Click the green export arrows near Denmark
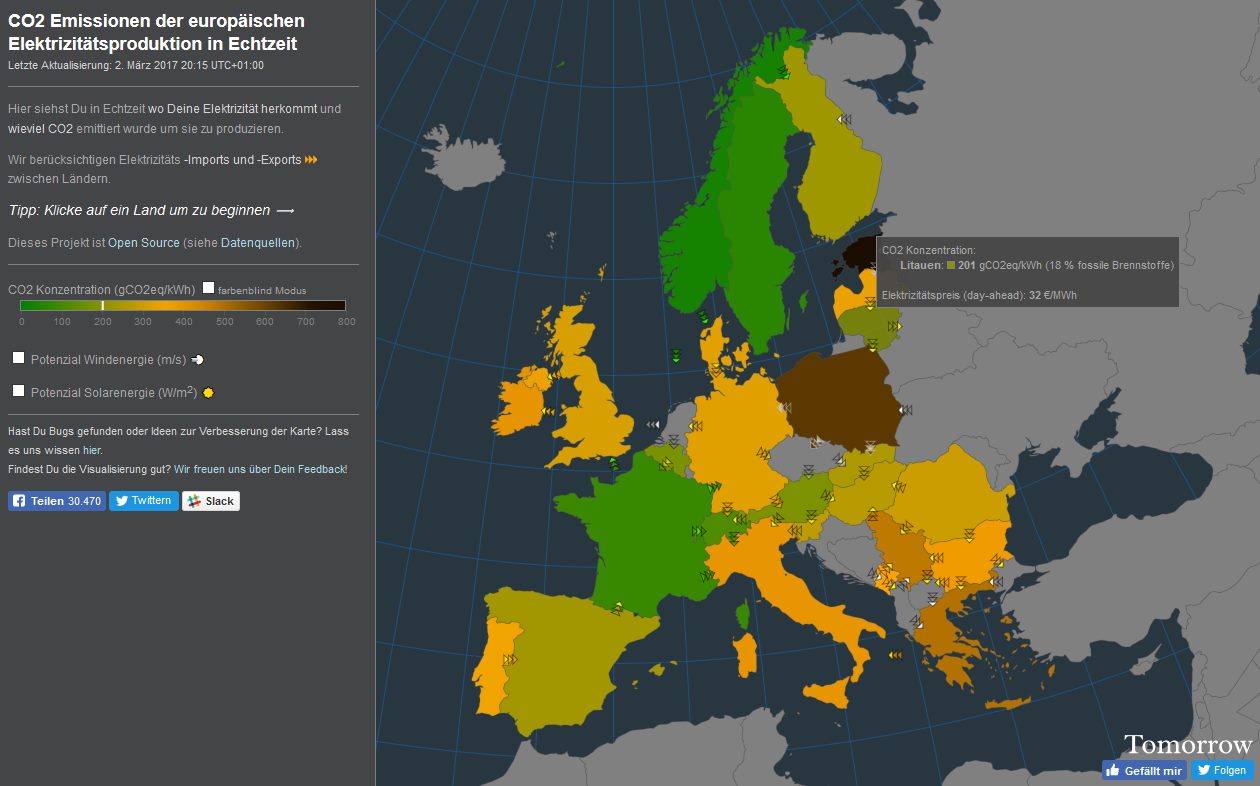Image resolution: width=1260 pixels, height=786 pixels. coord(676,356)
